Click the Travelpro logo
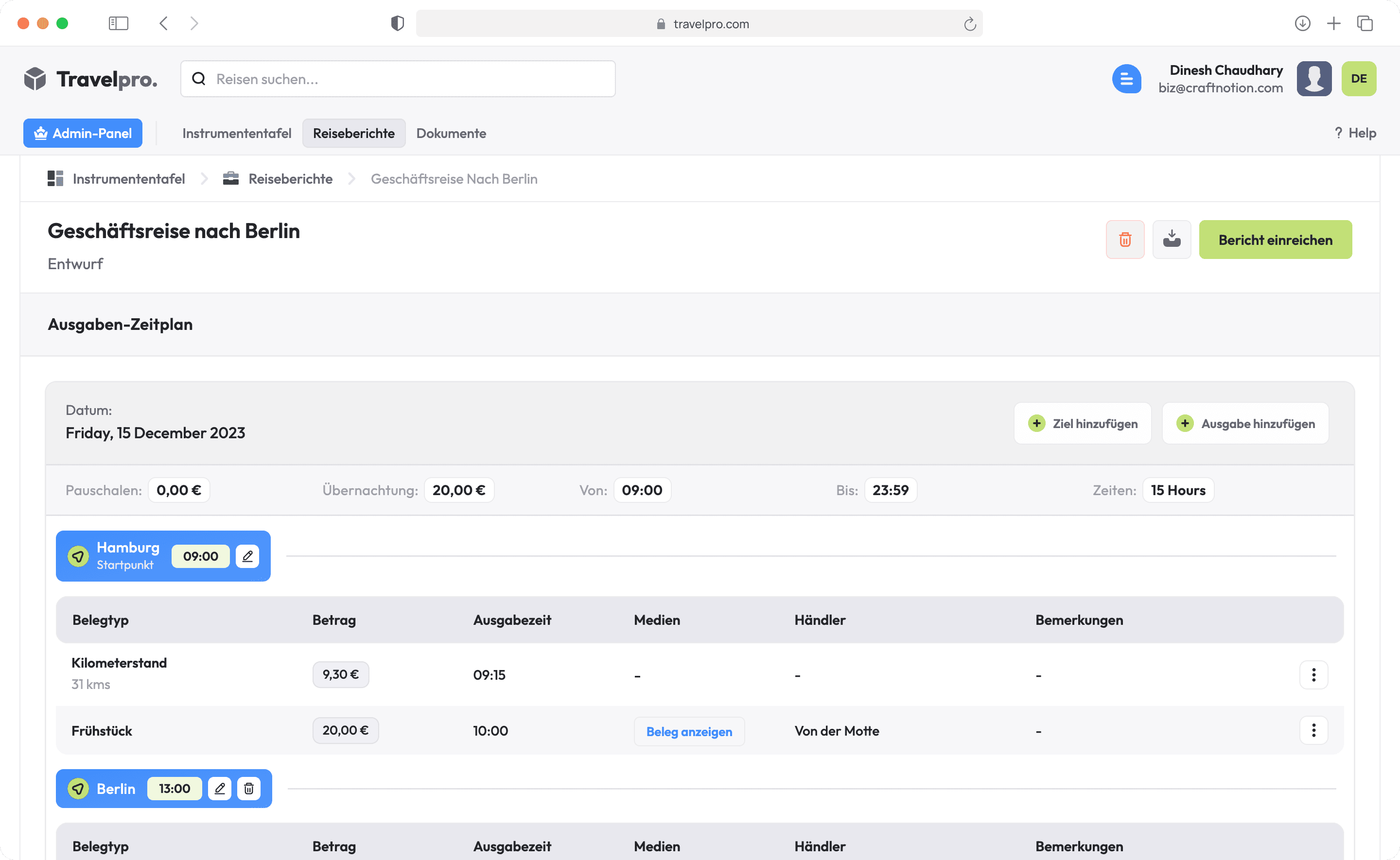The image size is (1400, 860). [x=91, y=79]
